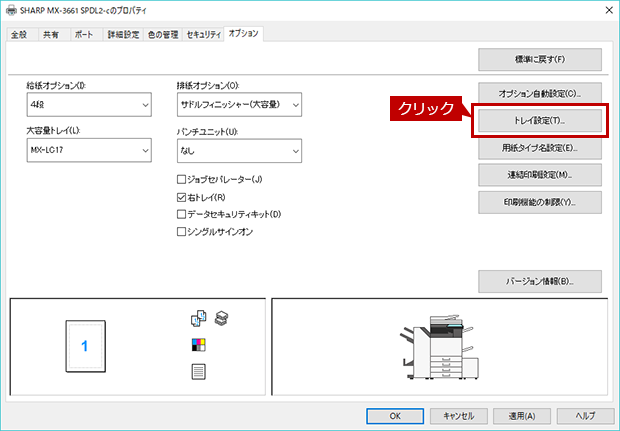
Task: Click the キャンセル button
Action: (x=459, y=416)
